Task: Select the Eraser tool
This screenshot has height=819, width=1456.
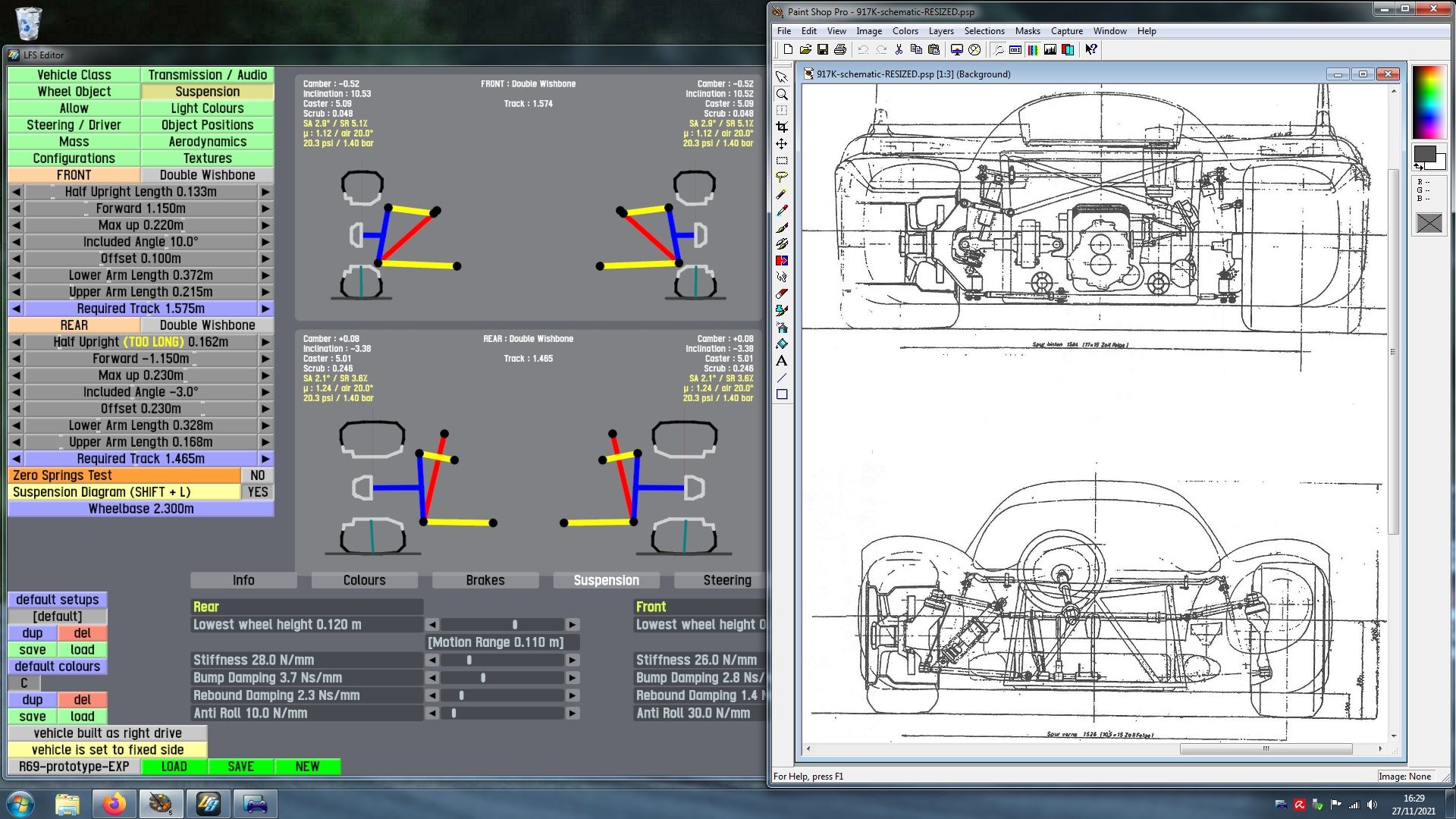Action: point(782,293)
